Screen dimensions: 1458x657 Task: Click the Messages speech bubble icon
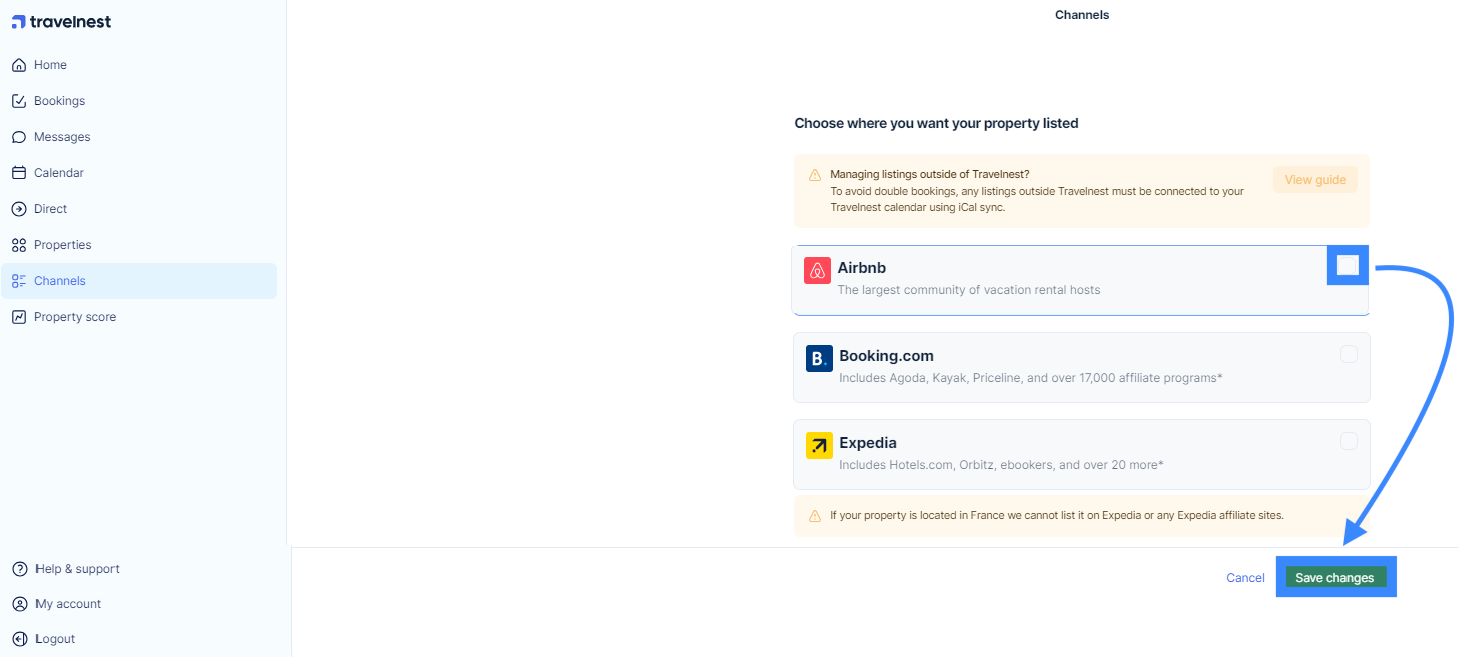(x=19, y=136)
